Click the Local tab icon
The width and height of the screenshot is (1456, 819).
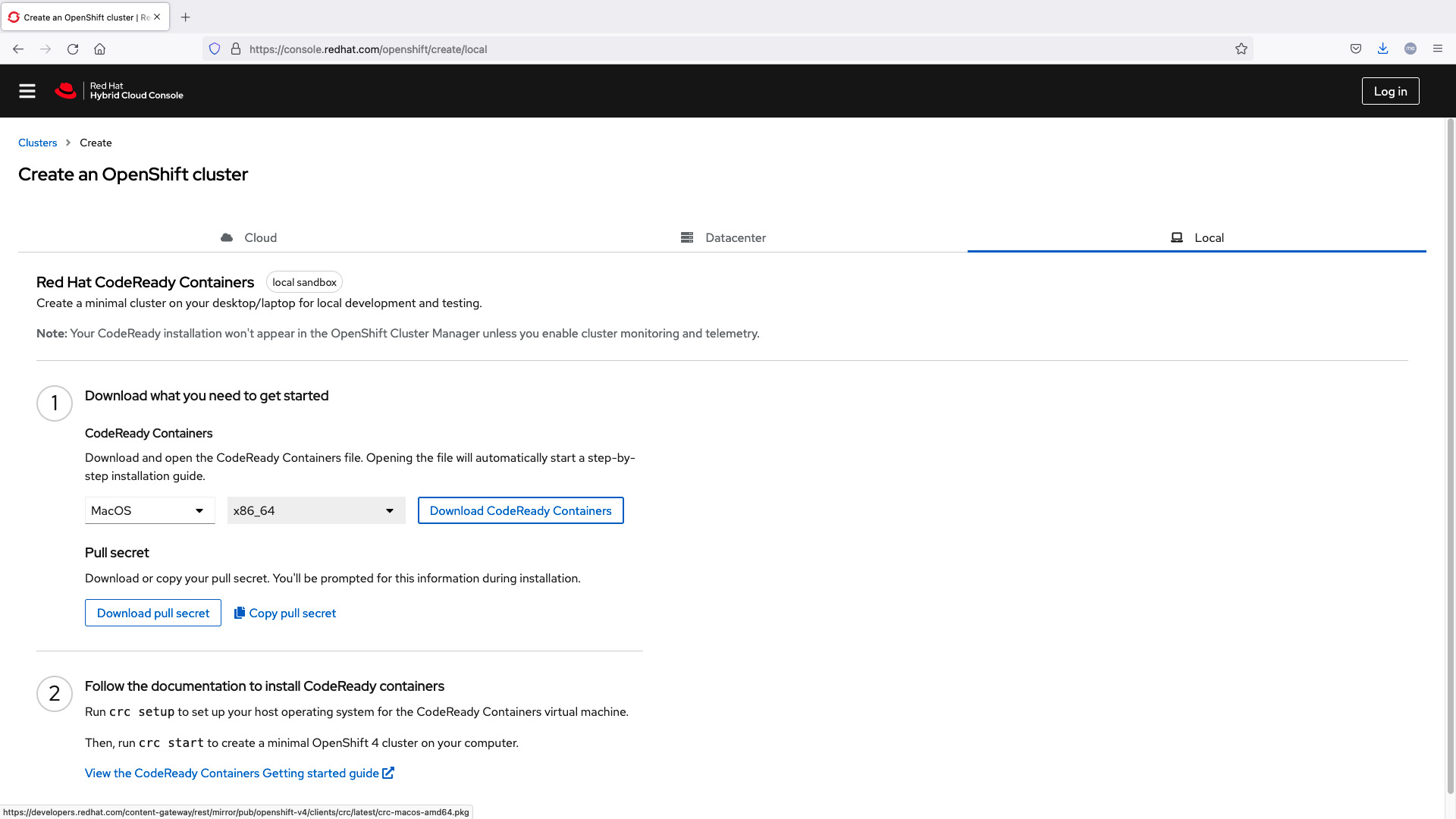(x=1177, y=237)
